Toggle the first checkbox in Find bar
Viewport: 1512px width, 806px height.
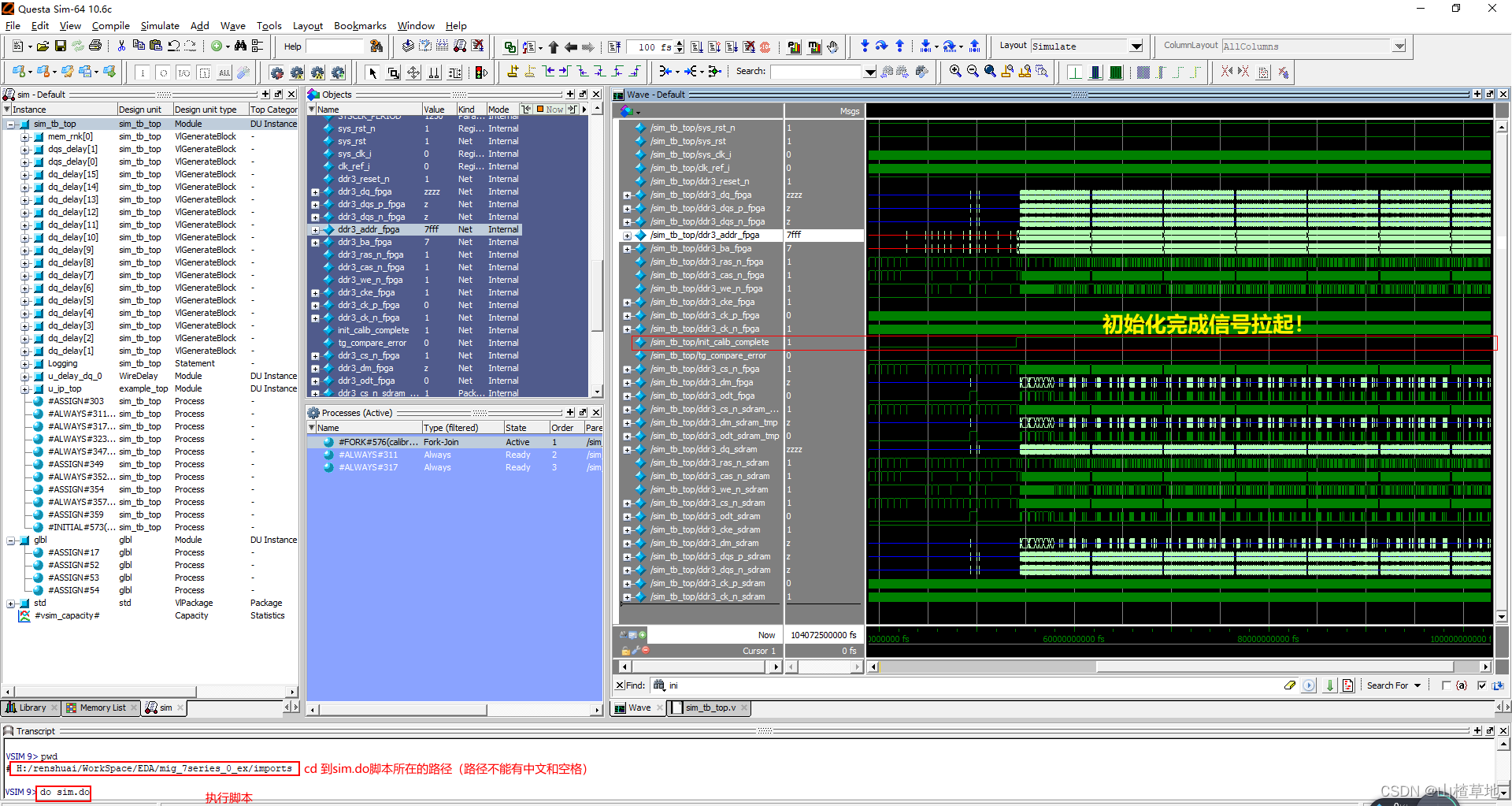tap(1446, 685)
